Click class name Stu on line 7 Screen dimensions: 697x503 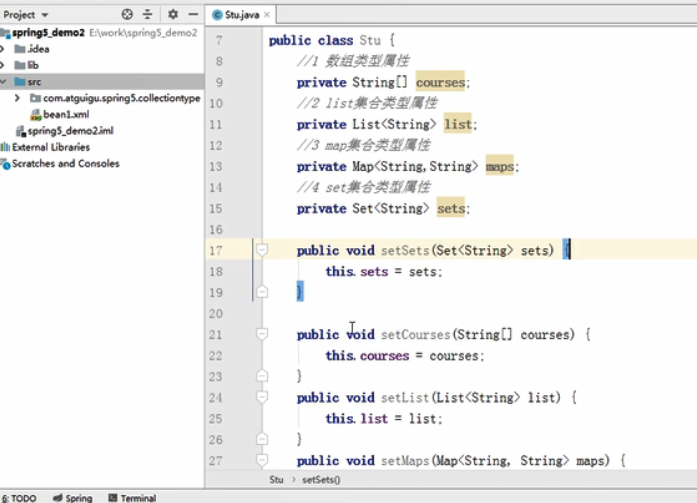(370, 40)
